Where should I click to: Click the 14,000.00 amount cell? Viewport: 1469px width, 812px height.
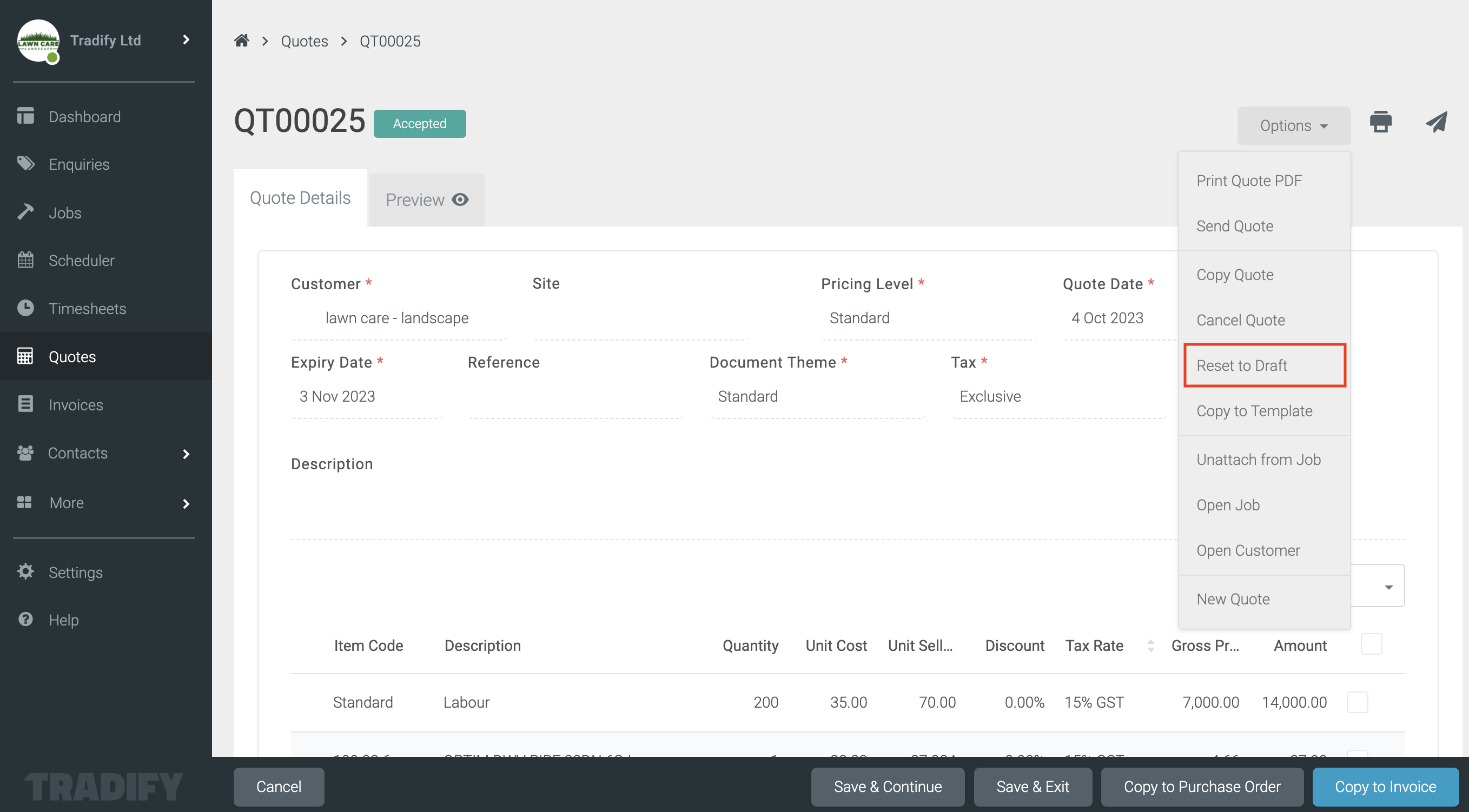[1294, 702]
